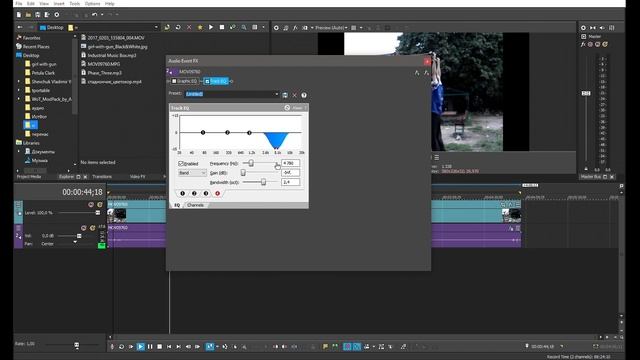
Task: Expand the Shevchuk Vladimir folder
Action: coord(19,82)
